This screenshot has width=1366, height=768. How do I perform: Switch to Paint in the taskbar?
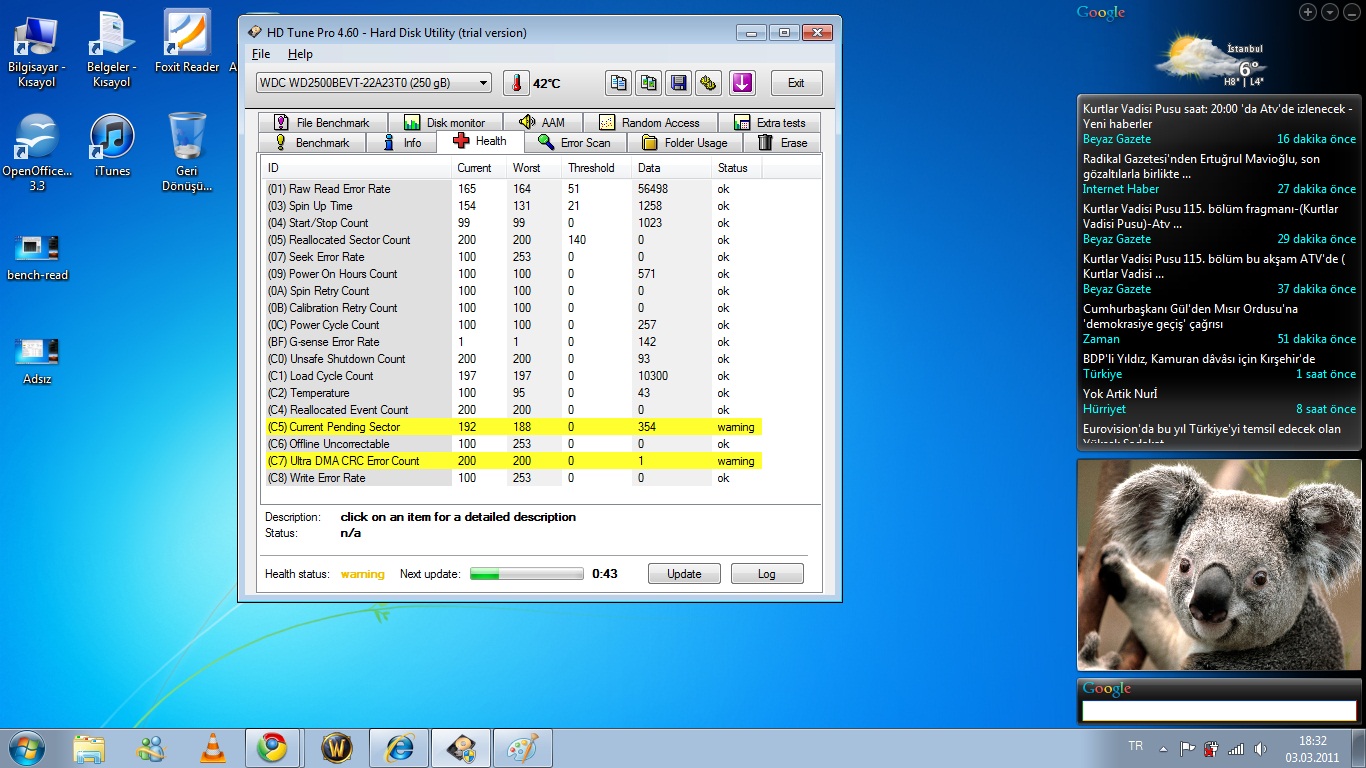click(522, 748)
